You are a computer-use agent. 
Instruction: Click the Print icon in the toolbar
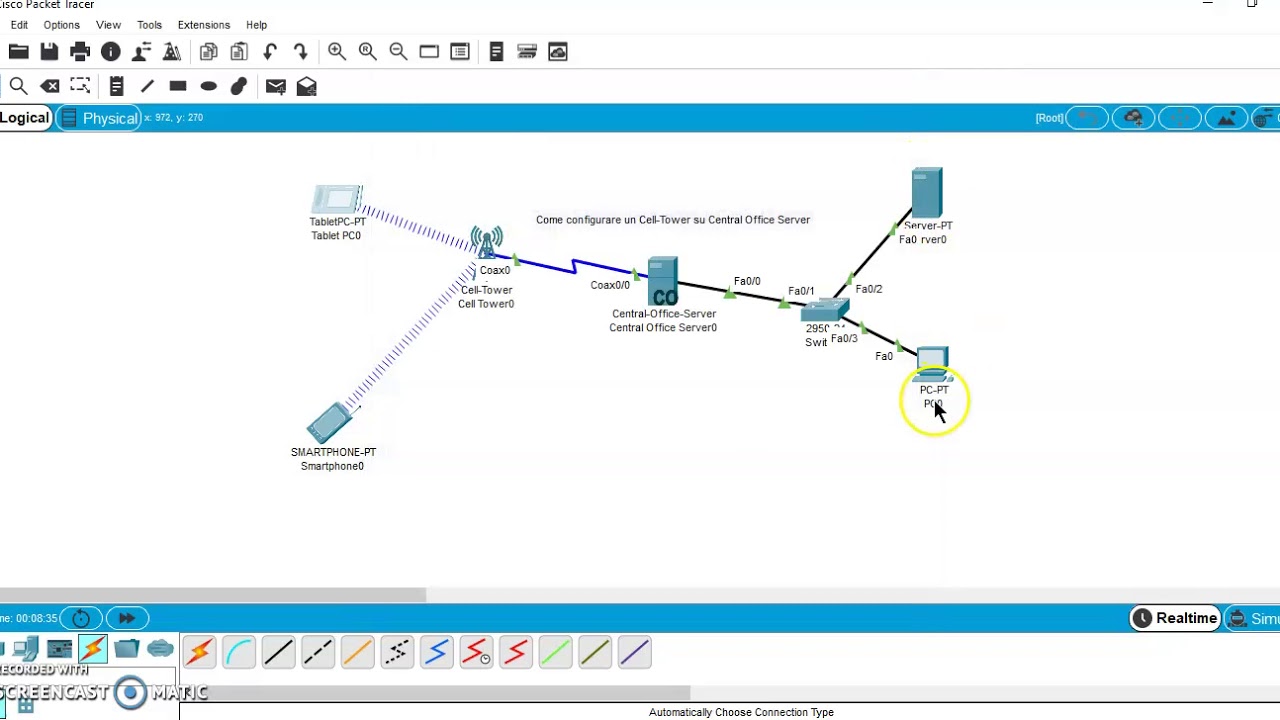click(80, 52)
